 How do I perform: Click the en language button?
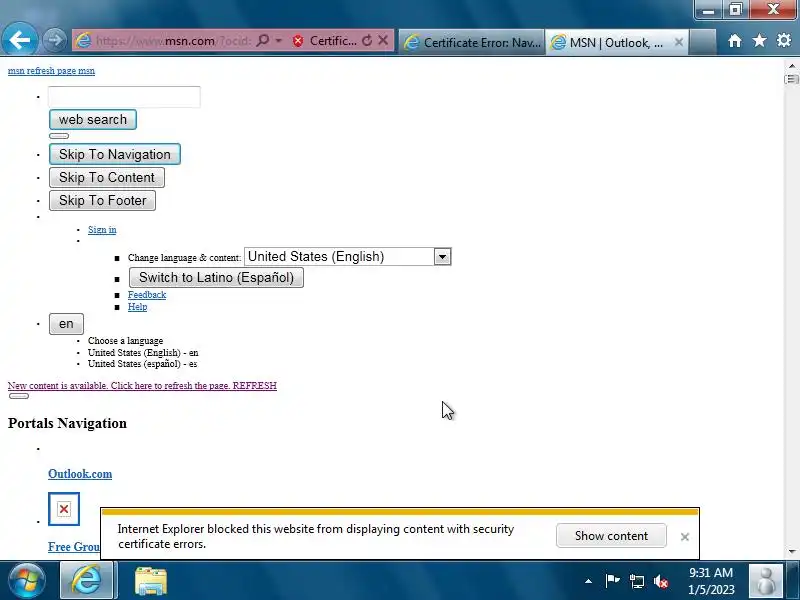point(66,324)
